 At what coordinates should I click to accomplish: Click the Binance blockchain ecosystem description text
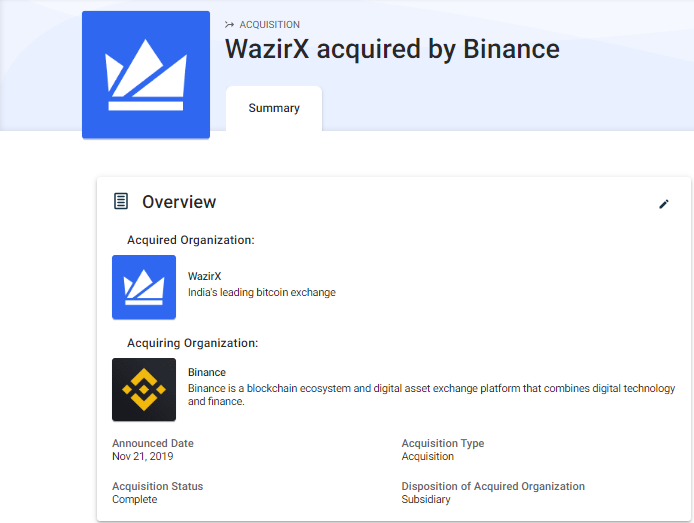click(x=432, y=395)
